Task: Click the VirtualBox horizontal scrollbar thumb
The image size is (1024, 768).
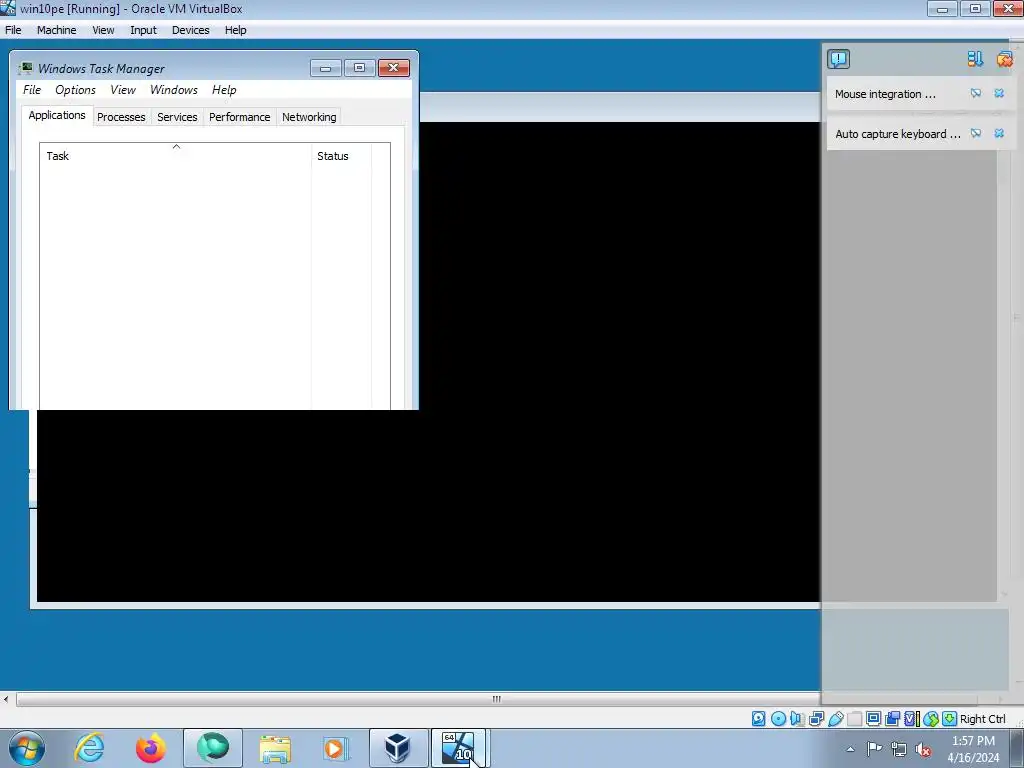Action: pos(496,699)
